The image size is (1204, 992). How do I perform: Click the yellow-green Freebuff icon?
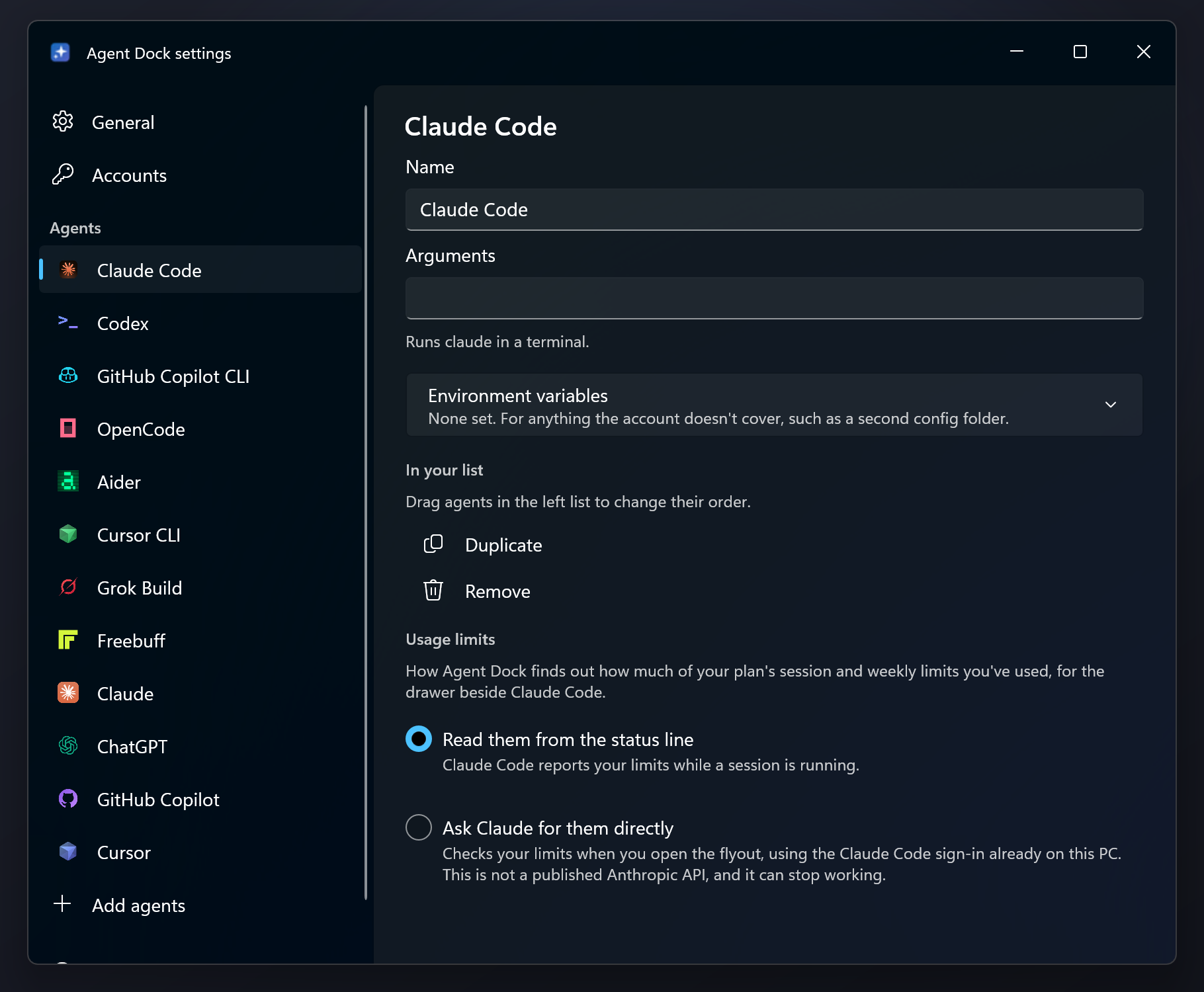pos(68,640)
